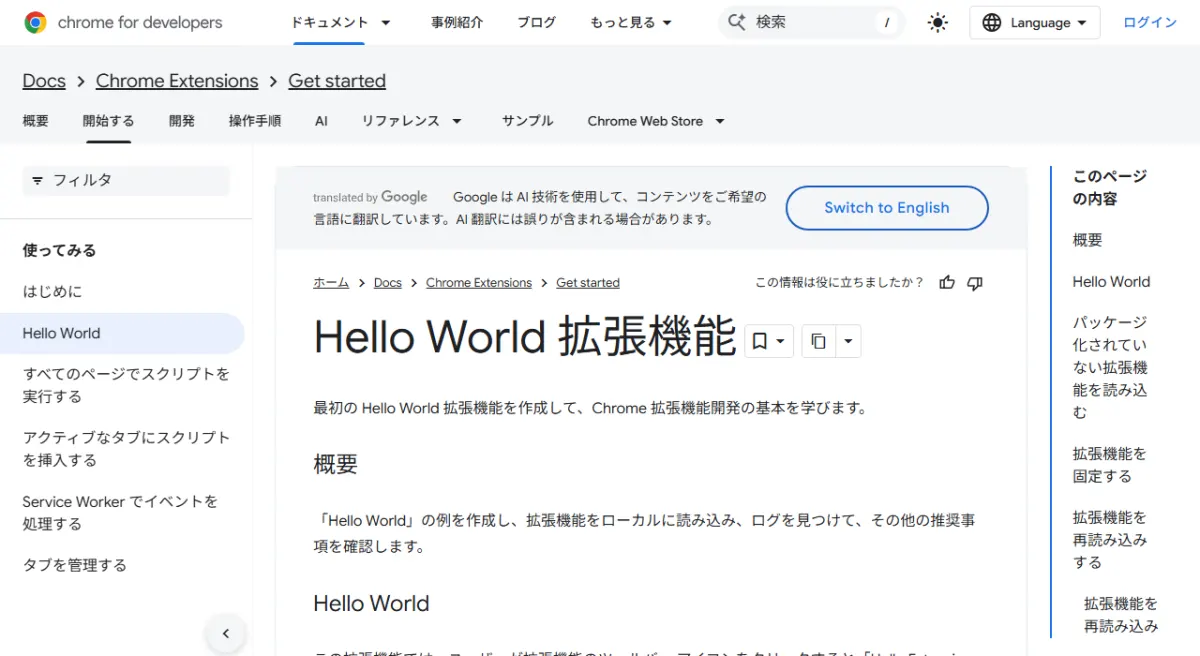
Task: Collapse the left sidebar with chevron button
Action: tap(226, 633)
